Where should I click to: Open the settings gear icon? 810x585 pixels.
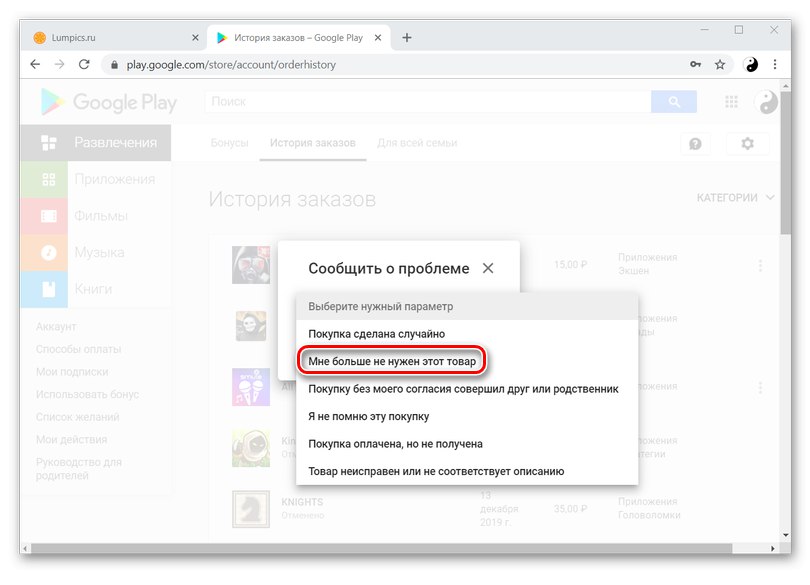746,143
